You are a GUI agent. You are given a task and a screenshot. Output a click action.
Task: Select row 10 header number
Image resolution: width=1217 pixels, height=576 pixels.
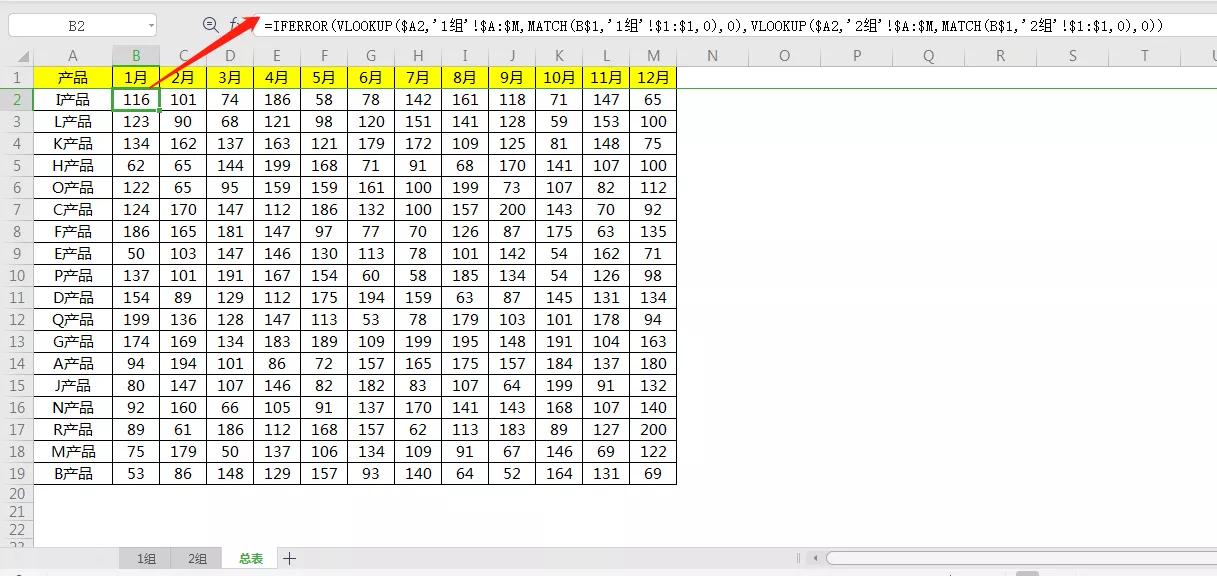(16, 275)
